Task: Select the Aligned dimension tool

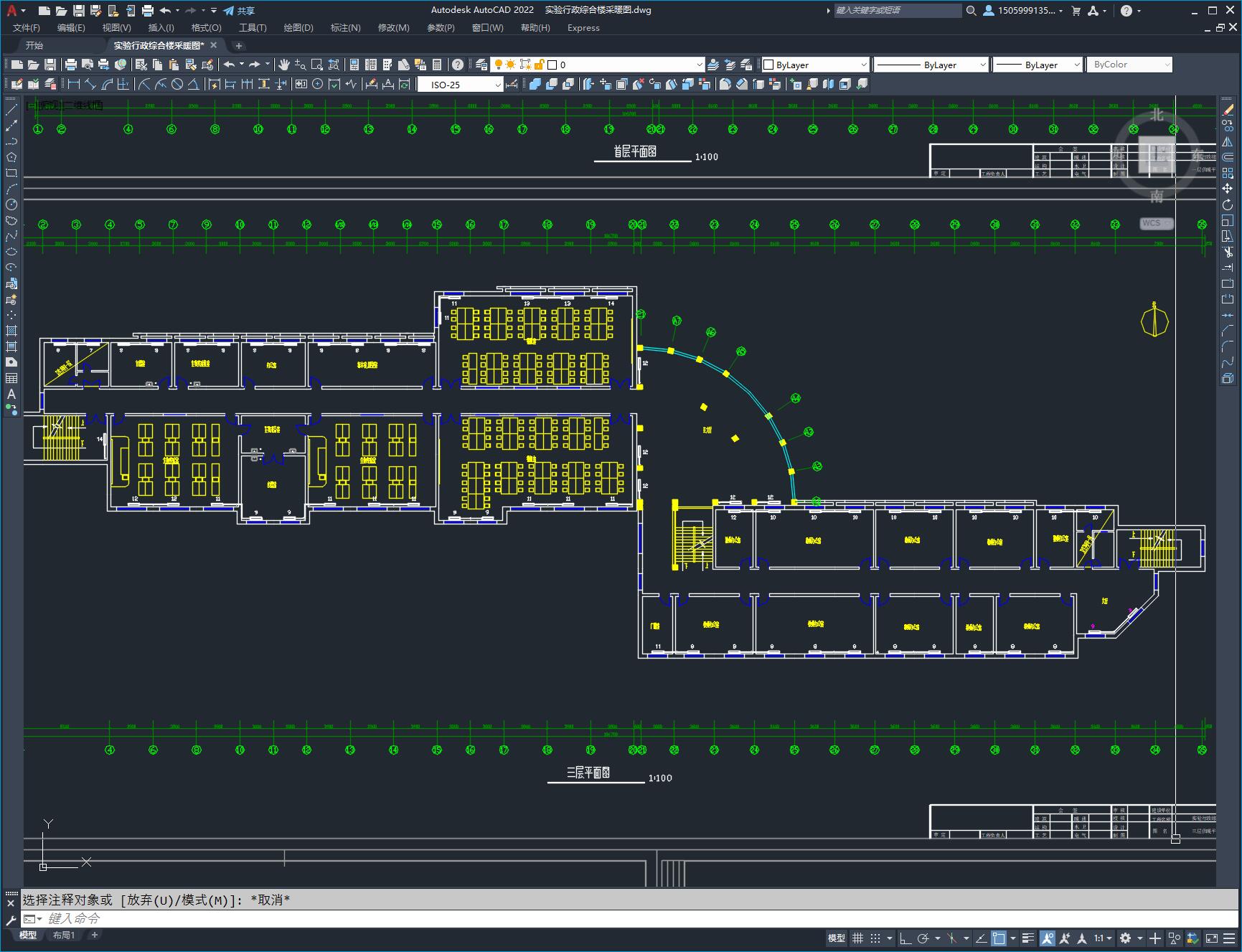Action: click(x=90, y=85)
